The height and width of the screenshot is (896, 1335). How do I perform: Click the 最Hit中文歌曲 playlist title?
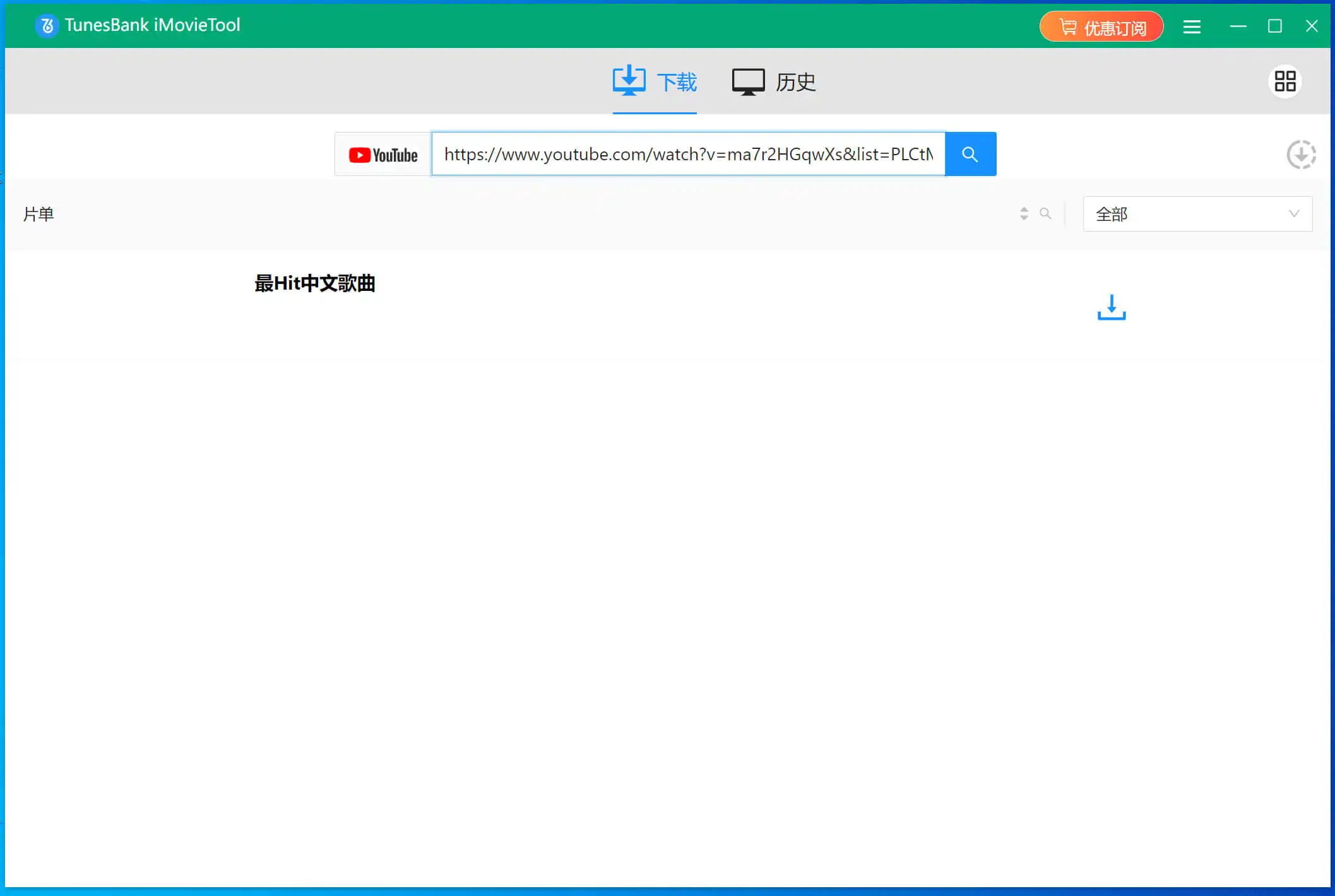click(314, 283)
